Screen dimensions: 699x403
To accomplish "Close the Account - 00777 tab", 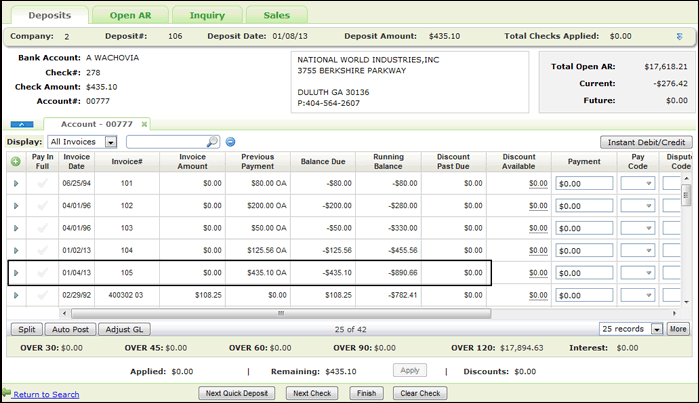I will pyautogui.click(x=144, y=124).
